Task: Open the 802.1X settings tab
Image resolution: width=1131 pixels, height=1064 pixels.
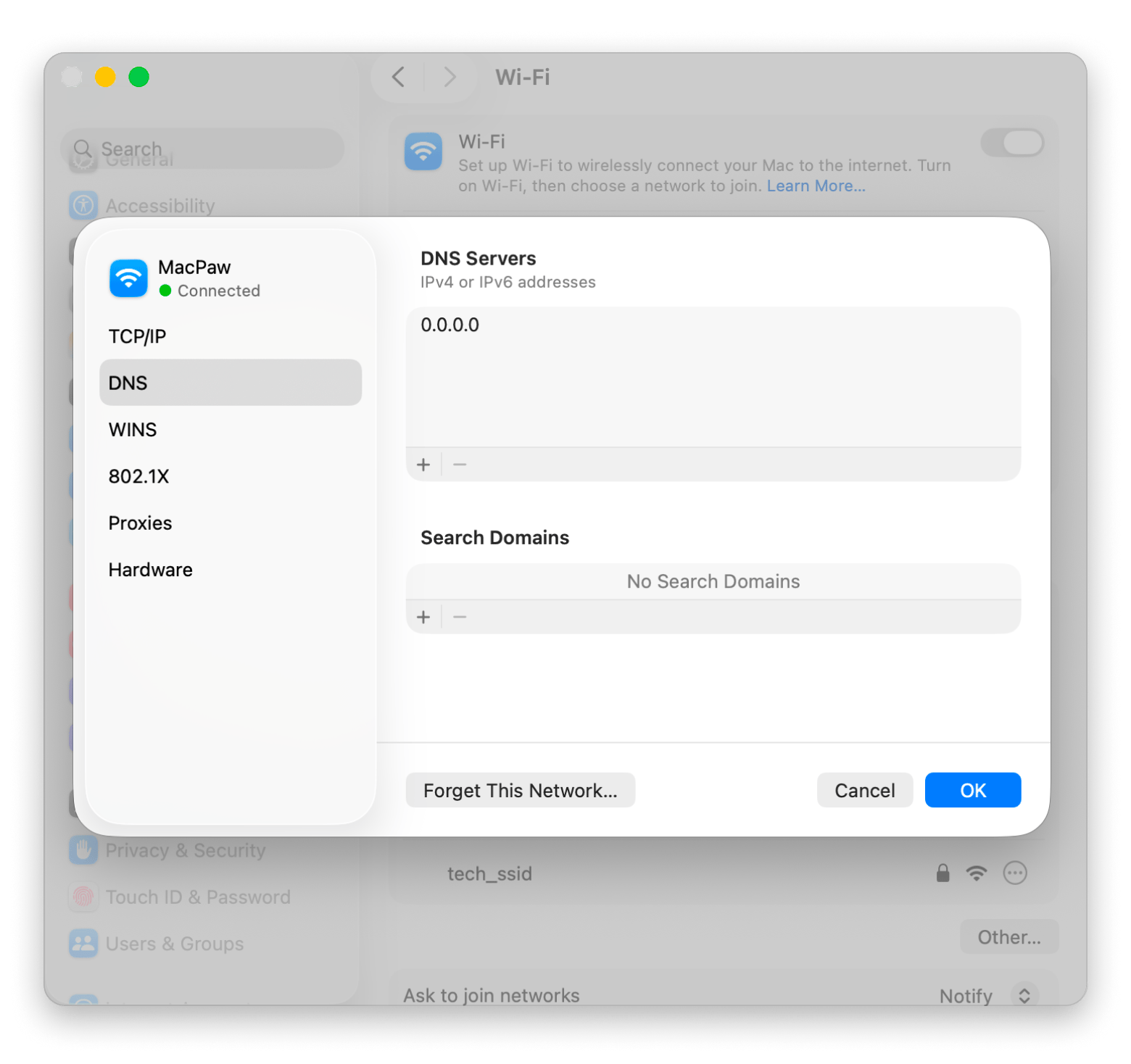Action: tap(138, 476)
